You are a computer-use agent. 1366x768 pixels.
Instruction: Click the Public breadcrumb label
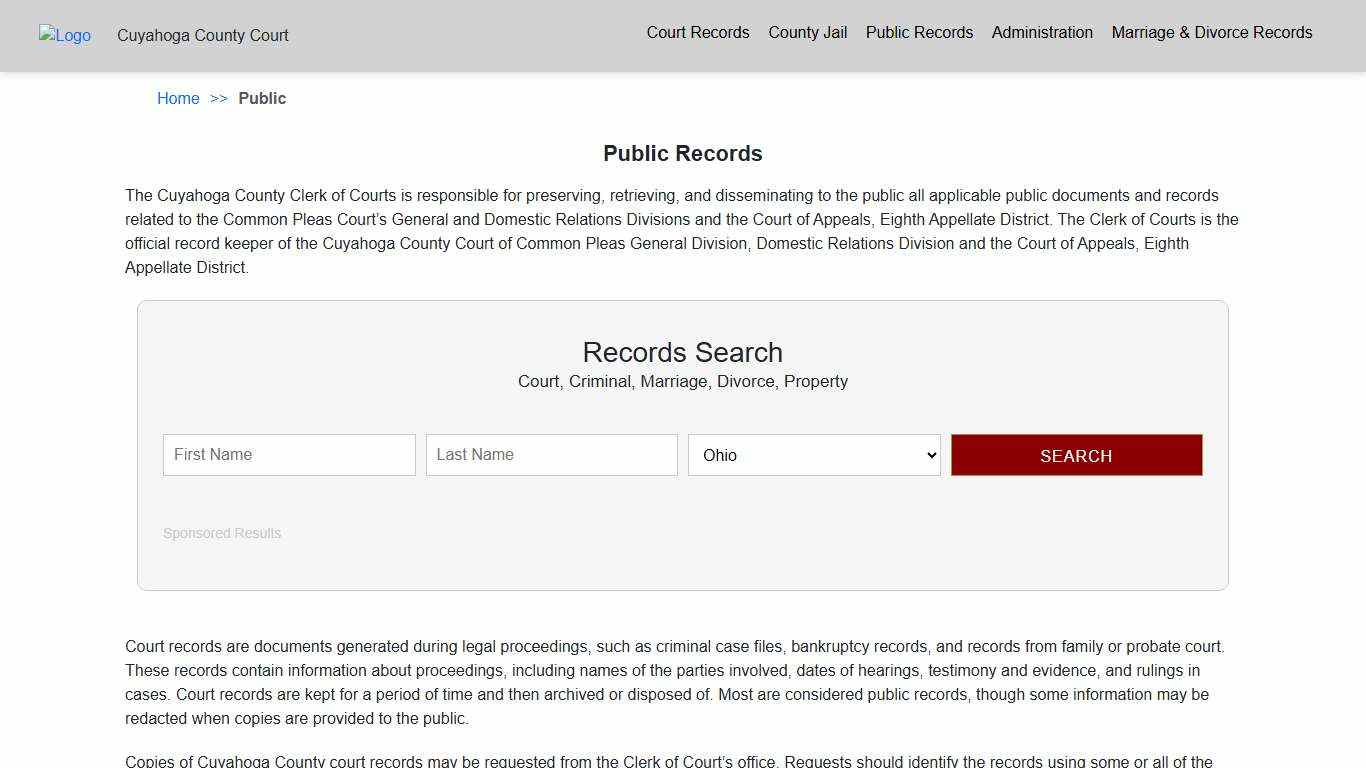(x=262, y=98)
